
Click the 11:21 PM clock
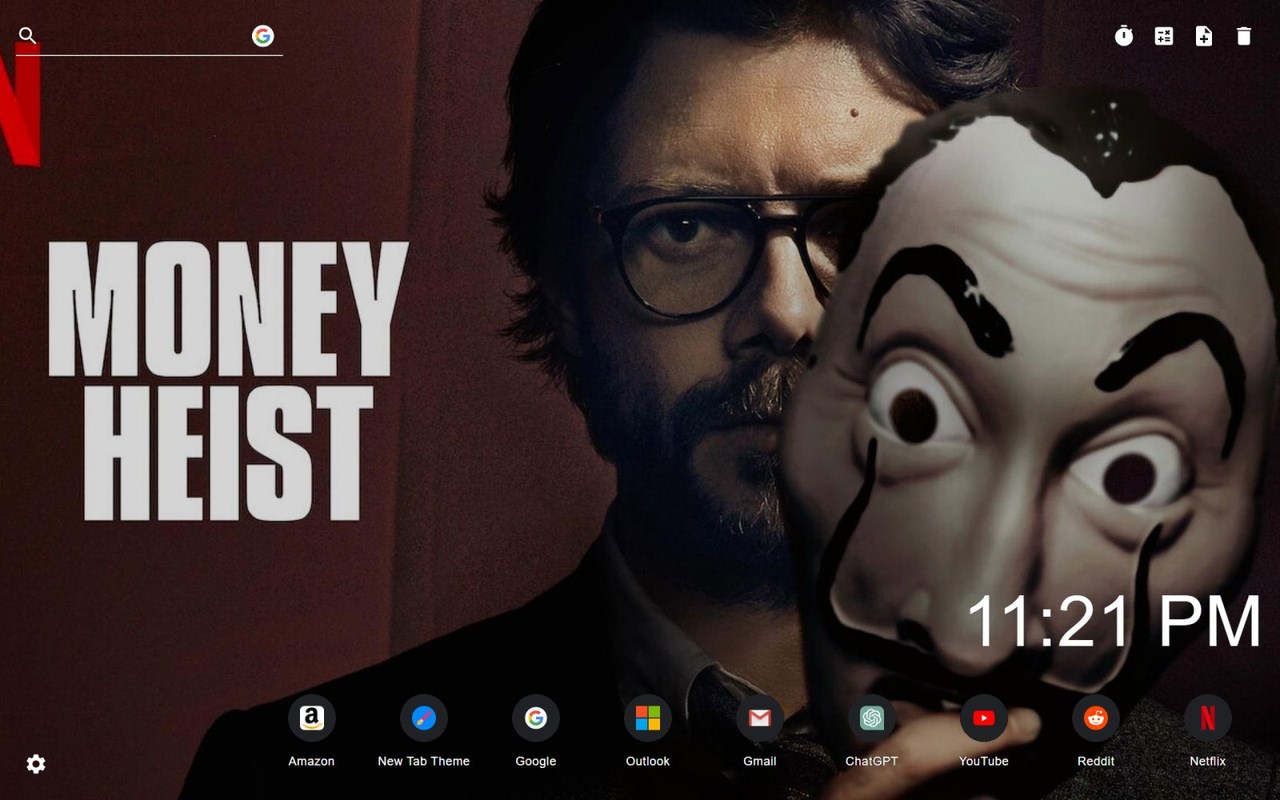point(1114,622)
